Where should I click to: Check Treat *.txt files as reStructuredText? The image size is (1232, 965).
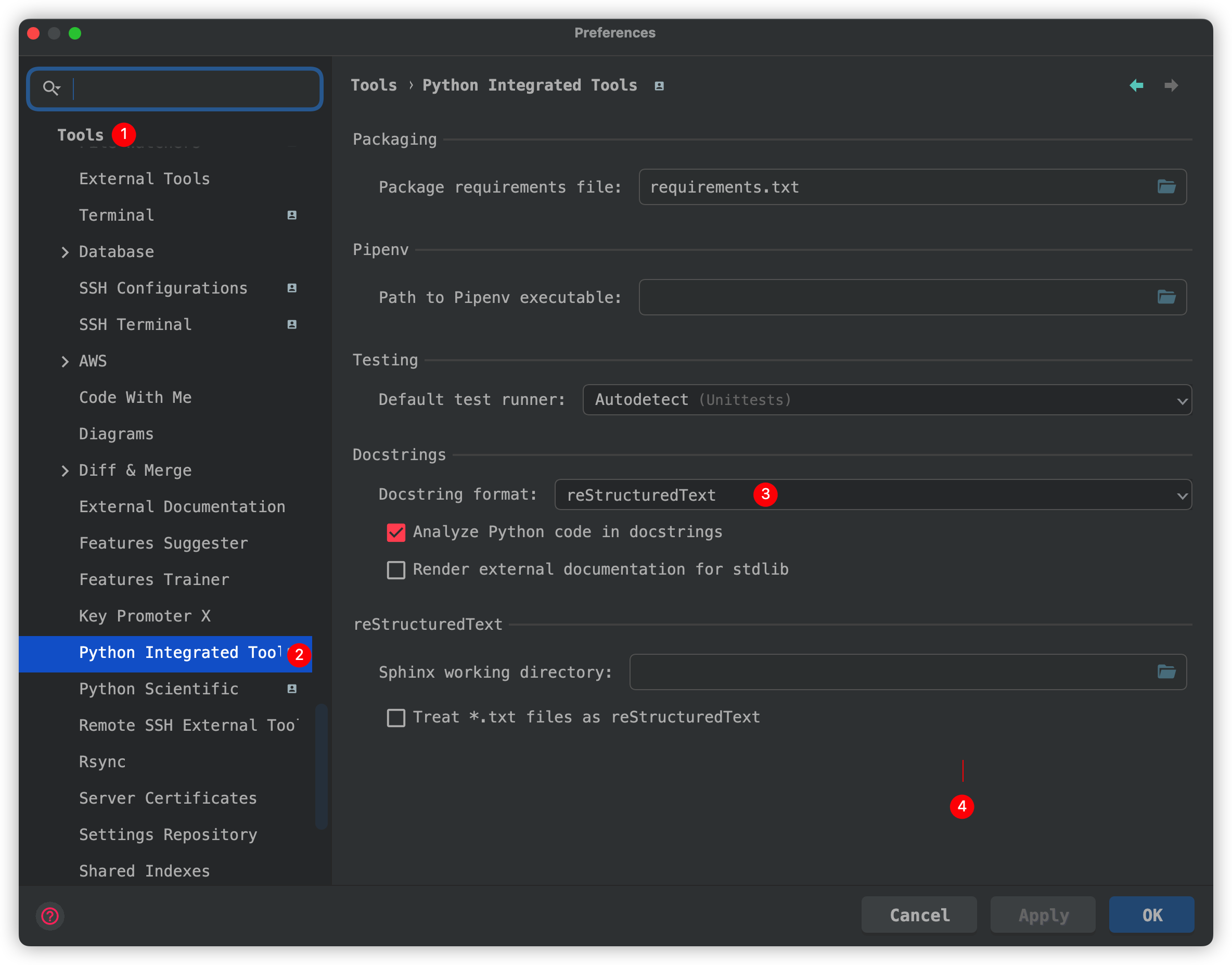click(396, 718)
